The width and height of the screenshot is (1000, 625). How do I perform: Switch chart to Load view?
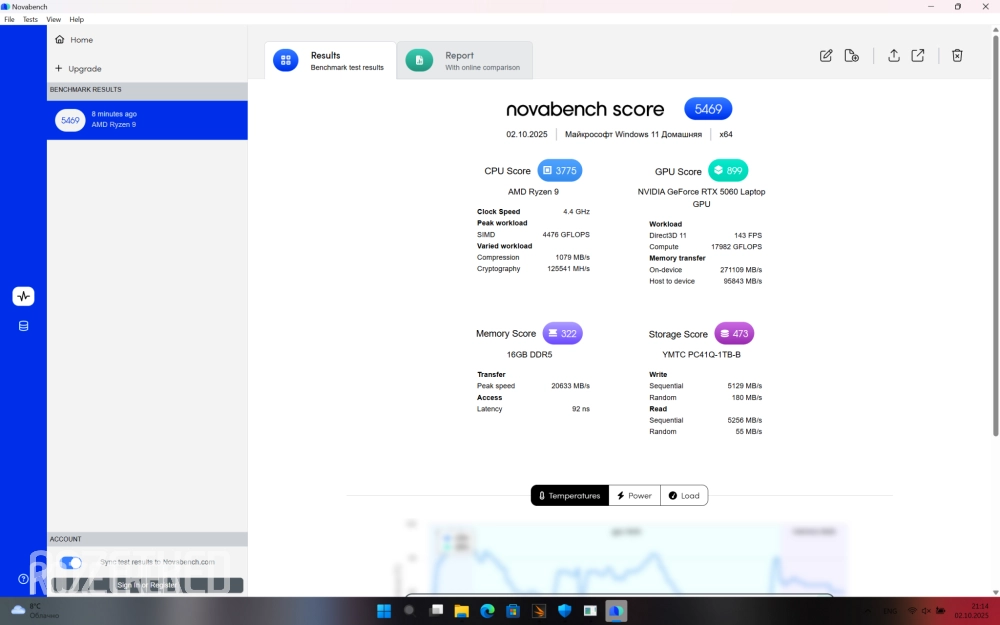tap(684, 495)
